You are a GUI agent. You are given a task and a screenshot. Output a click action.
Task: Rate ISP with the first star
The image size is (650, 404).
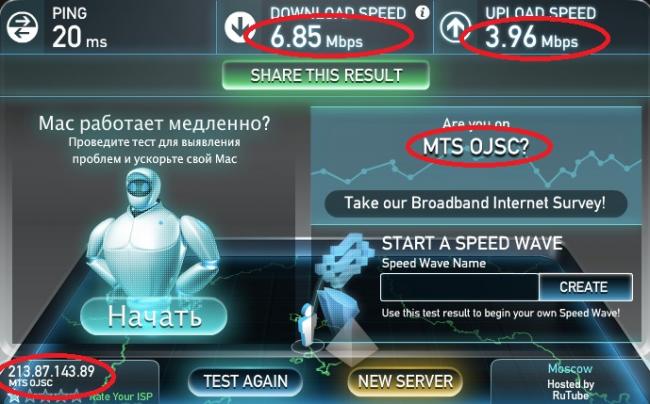tap(14, 397)
